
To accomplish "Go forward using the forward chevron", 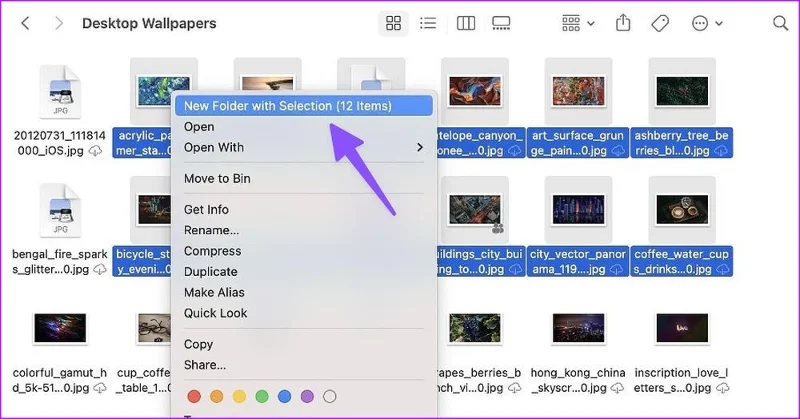I will tap(59, 23).
